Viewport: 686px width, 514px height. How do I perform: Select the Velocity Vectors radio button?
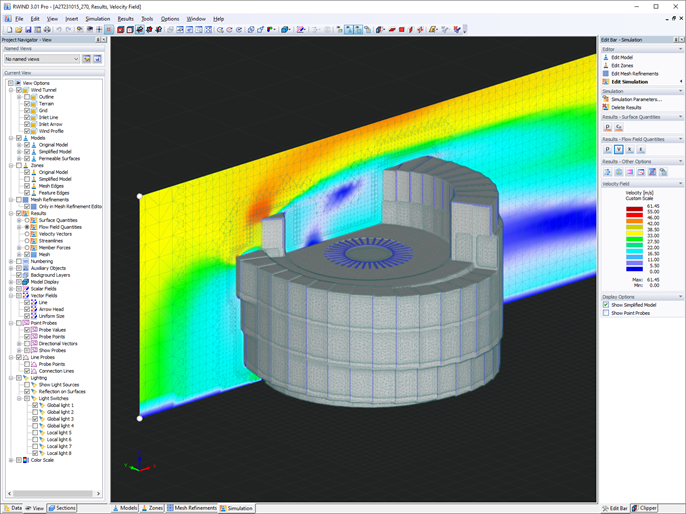click(x=27, y=234)
